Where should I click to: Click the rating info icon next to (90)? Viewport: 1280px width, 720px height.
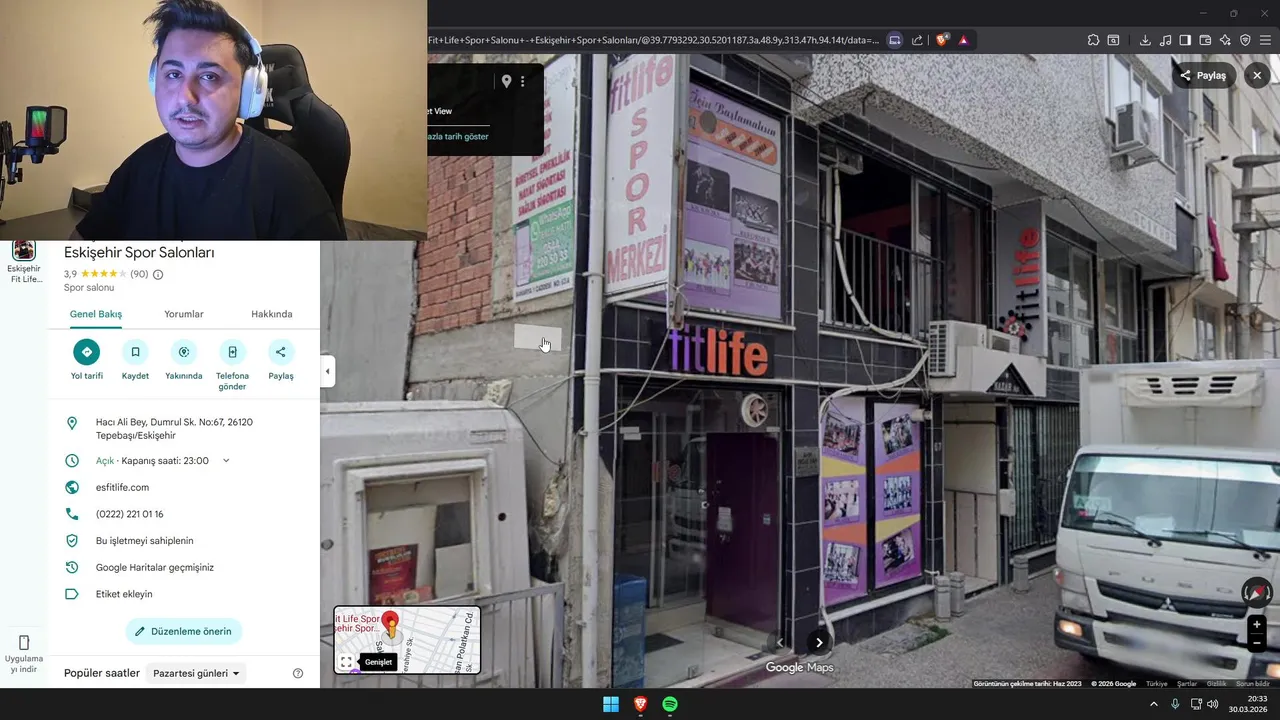click(x=158, y=274)
